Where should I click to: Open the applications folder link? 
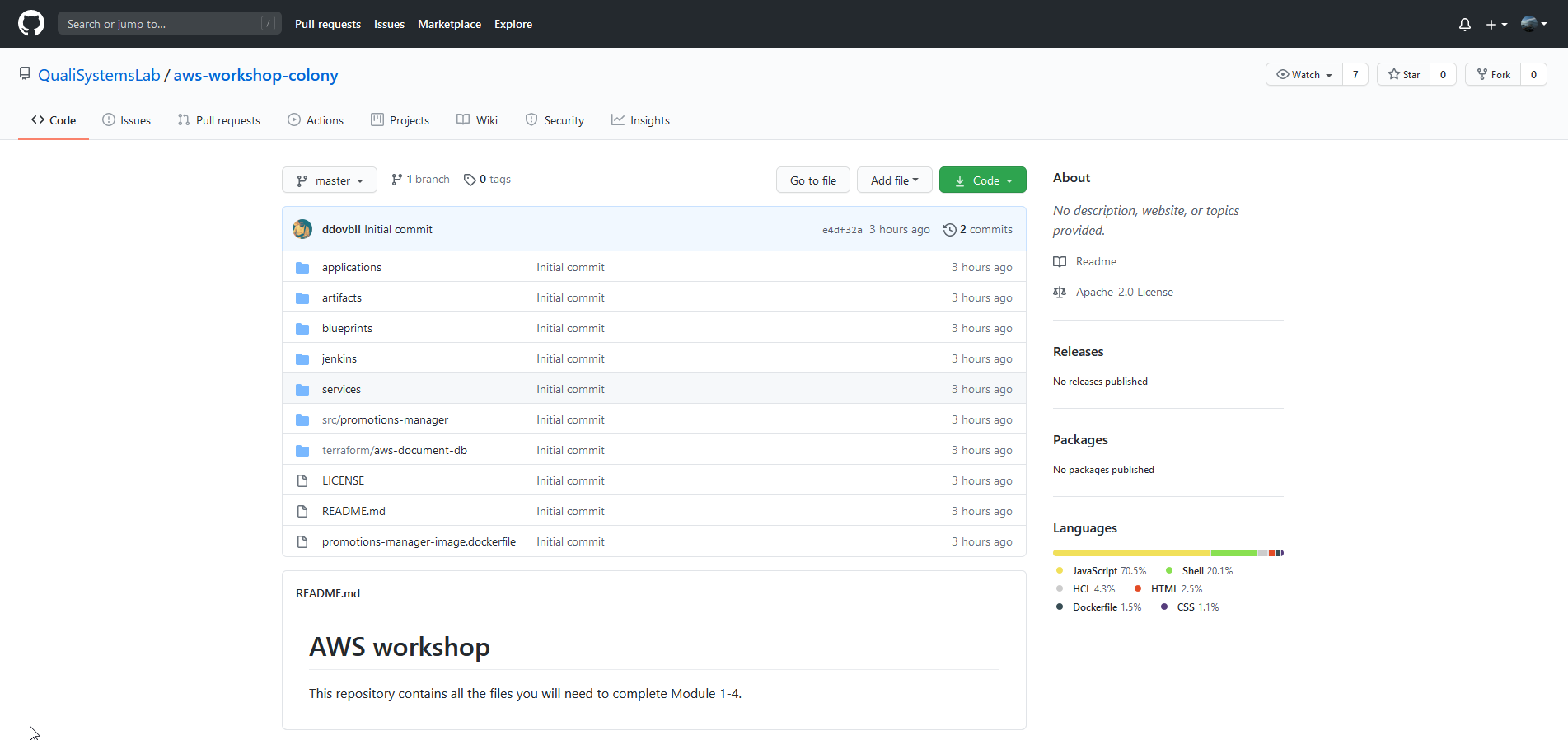click(352, 267)
